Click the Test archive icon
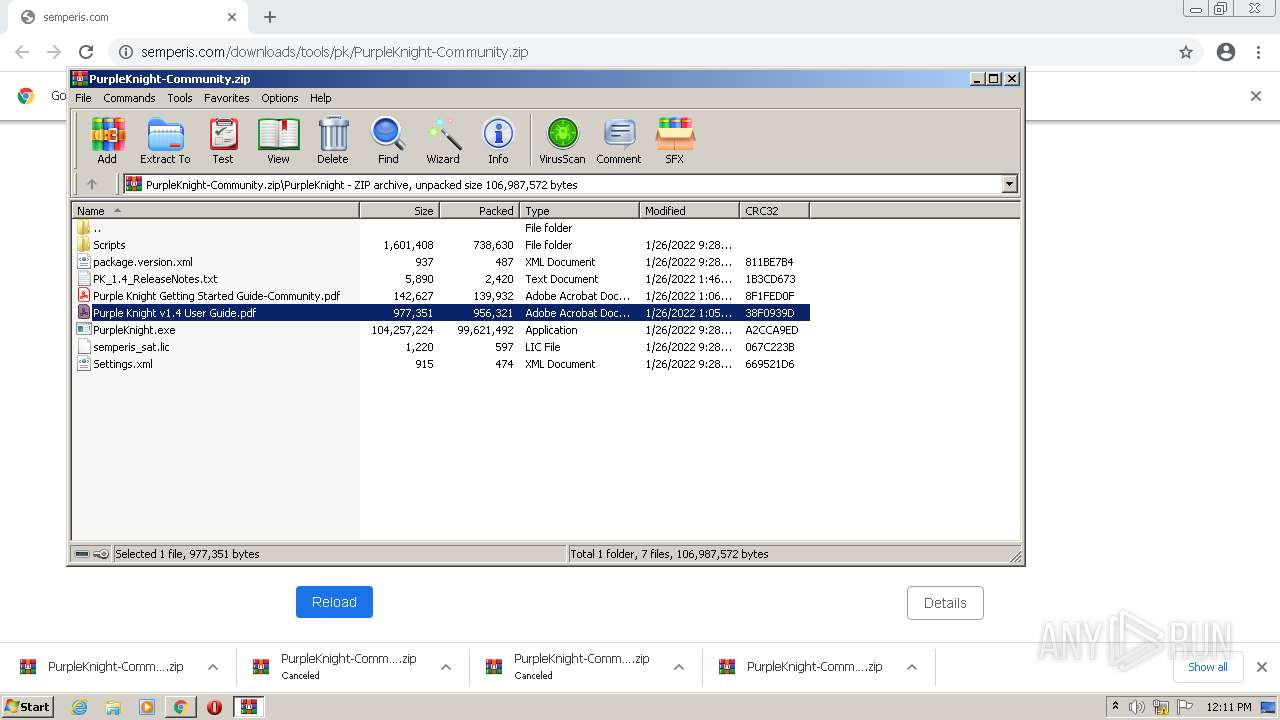This screenshot has height=720, width=1280. pyautogui.click(x=223, y=140)
